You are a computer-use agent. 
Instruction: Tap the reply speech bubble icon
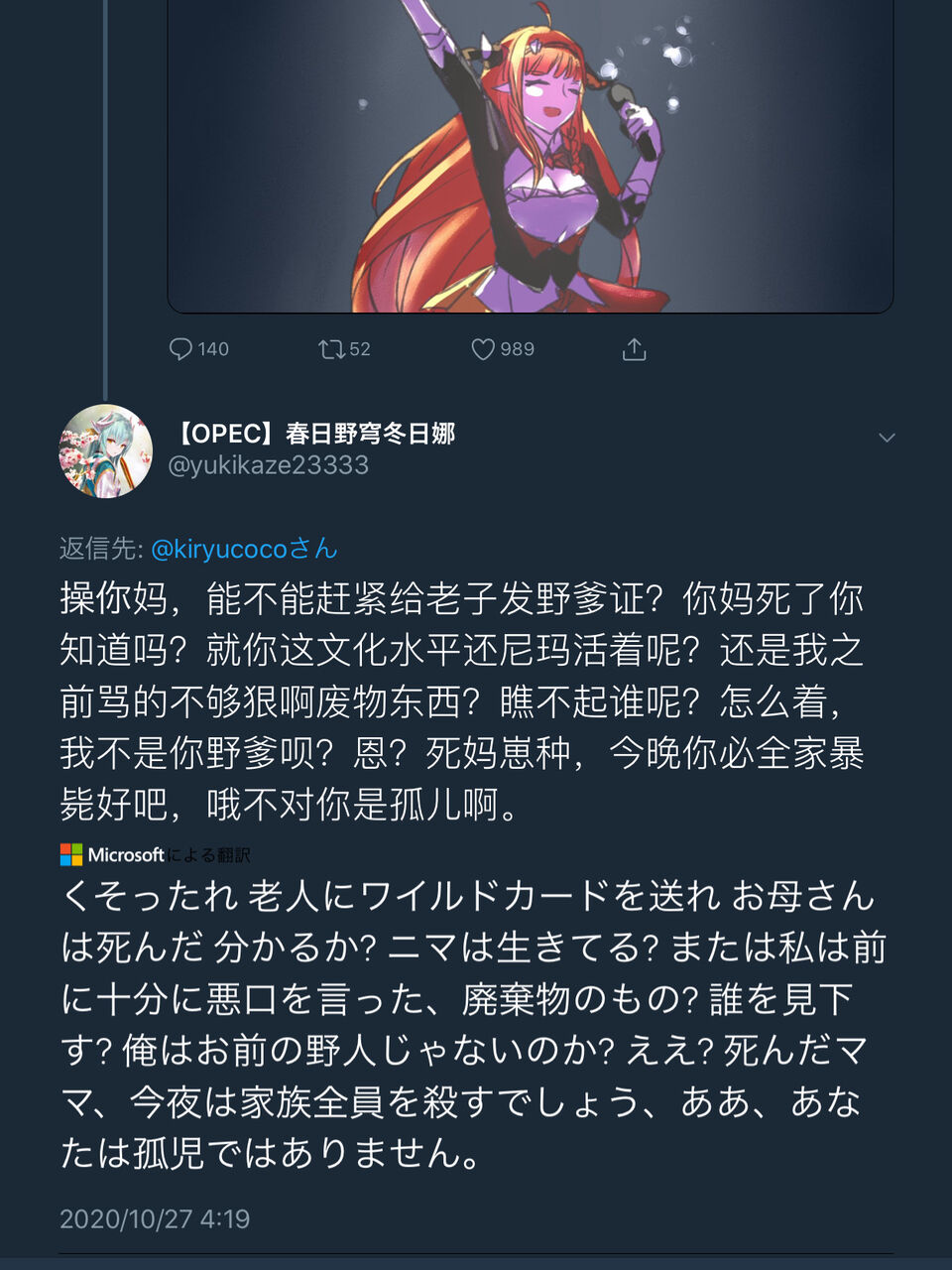pyautogui.click(x=180, y=349)
